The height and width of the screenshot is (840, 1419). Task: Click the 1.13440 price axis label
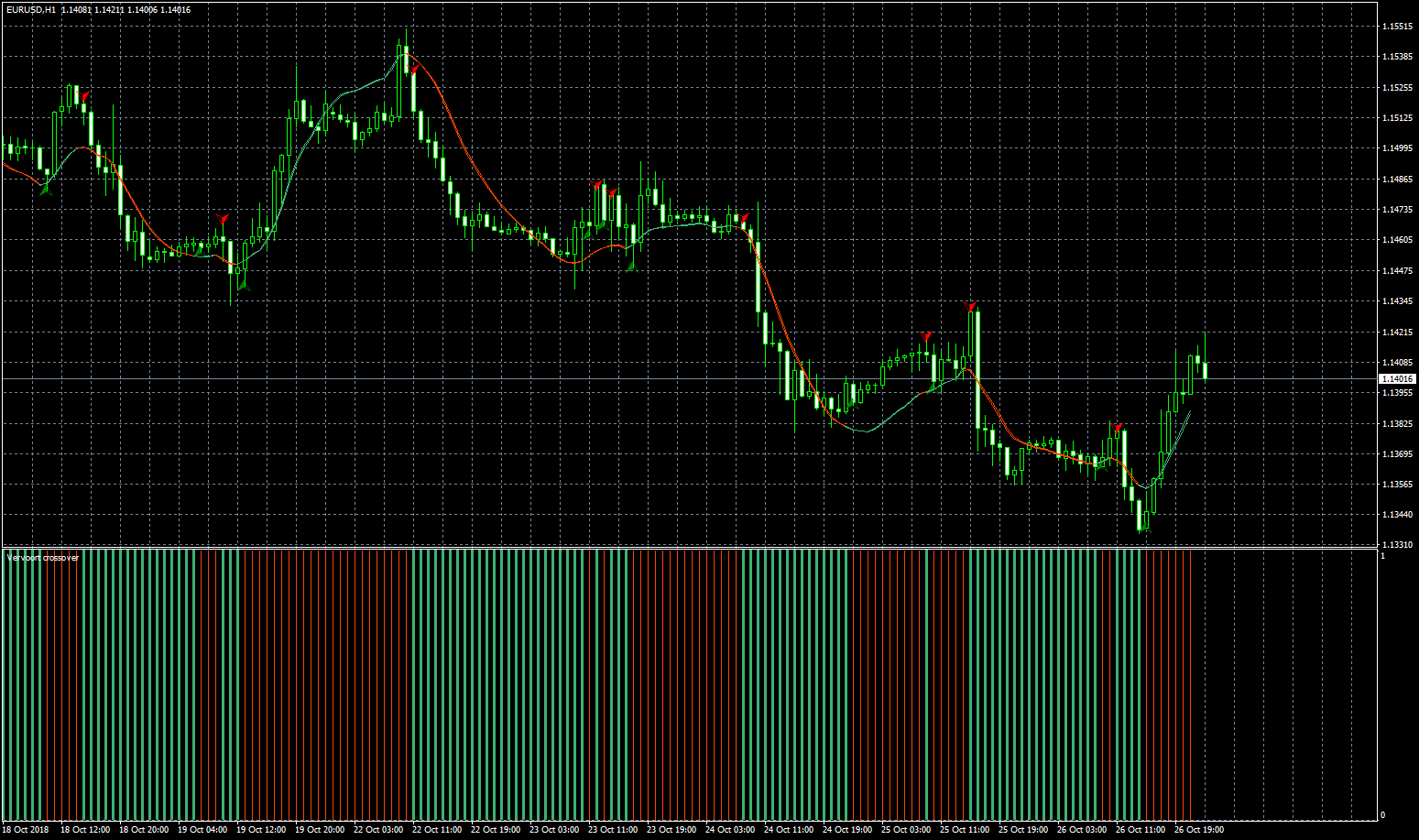[x=1397, y=515]
